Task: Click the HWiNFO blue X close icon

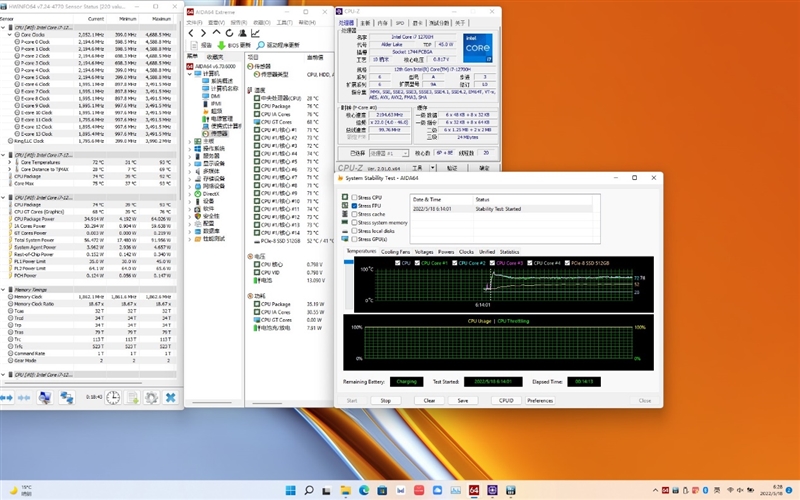Action: (170, 397)
